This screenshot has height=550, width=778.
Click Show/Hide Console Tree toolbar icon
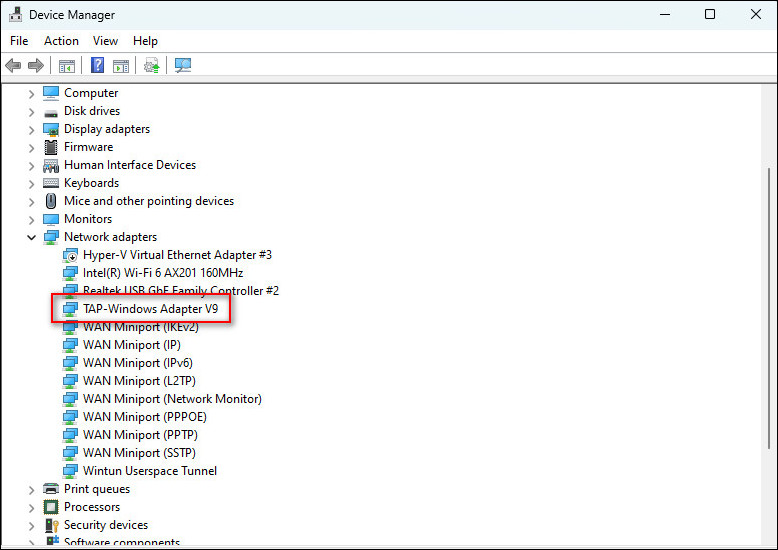pyautogui.click(x=67, y=66)
